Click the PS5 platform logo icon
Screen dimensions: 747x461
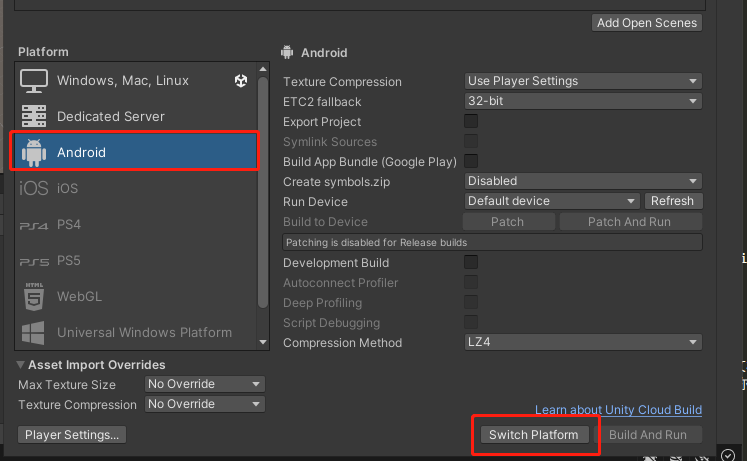[x=34, y=262]
